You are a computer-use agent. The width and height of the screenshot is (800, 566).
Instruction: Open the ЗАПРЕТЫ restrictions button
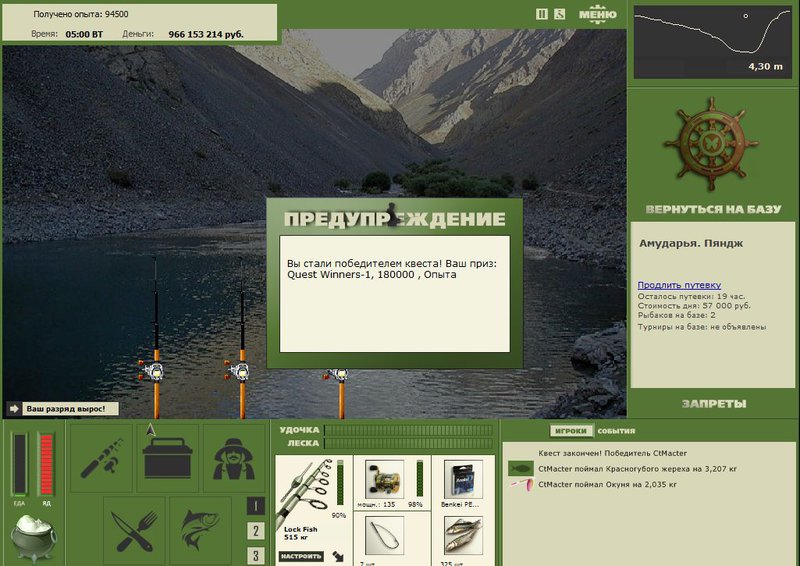(714, 404)
